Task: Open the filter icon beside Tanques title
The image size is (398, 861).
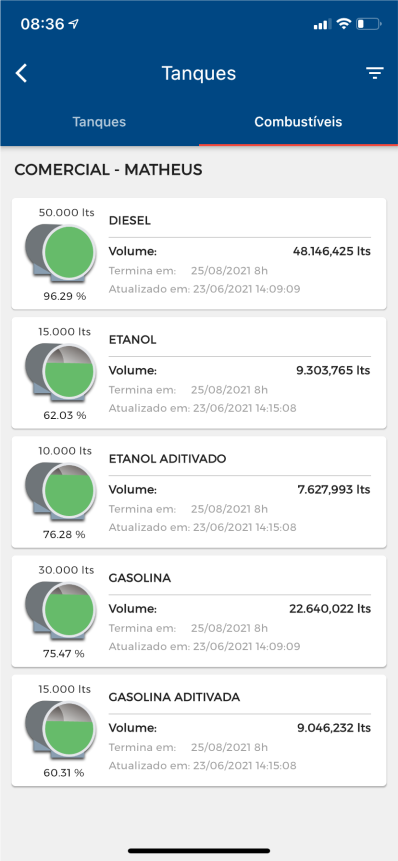Action: [375, 73]
